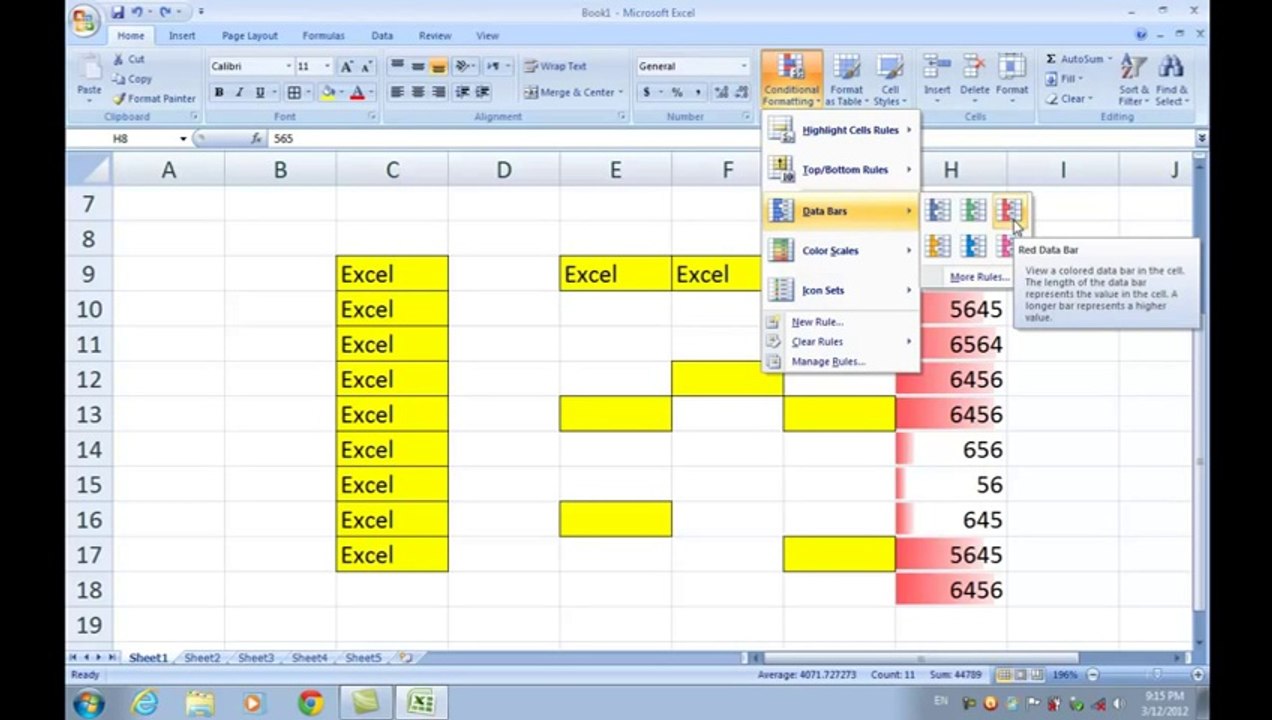This screenshot has width=1272, height=720.
Task: Open fill color yellow swatch
Action: tap(327, 92)
